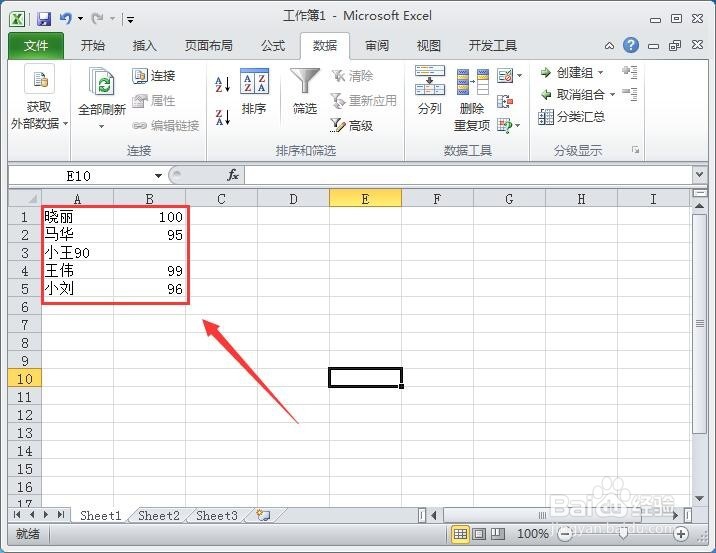This screenshot has width=716, height=553.
Task: Click the data validation icon
Action: tap(505, 75)
